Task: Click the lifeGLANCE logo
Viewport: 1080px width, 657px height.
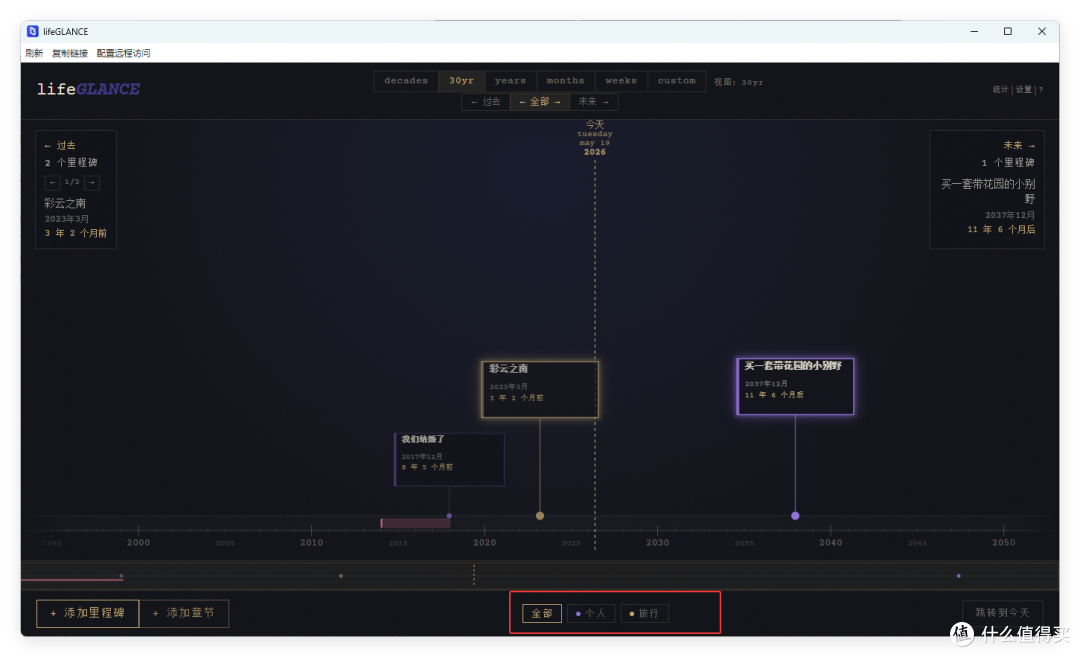Action: [x=88, y=89]
